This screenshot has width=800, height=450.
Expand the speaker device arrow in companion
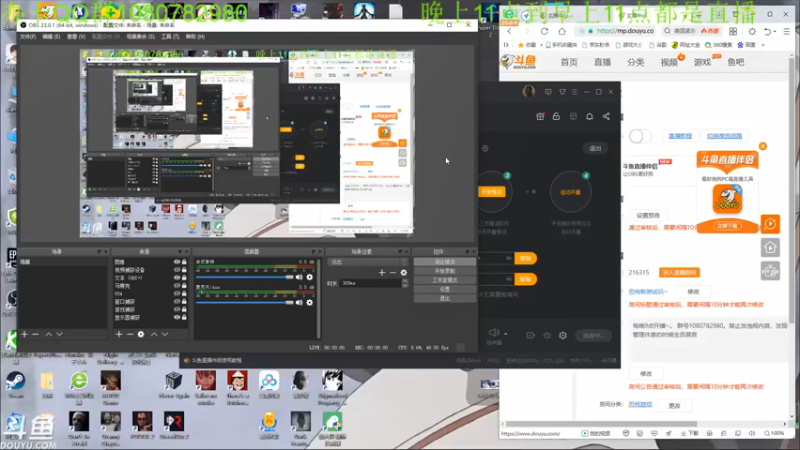pos(506,334)
